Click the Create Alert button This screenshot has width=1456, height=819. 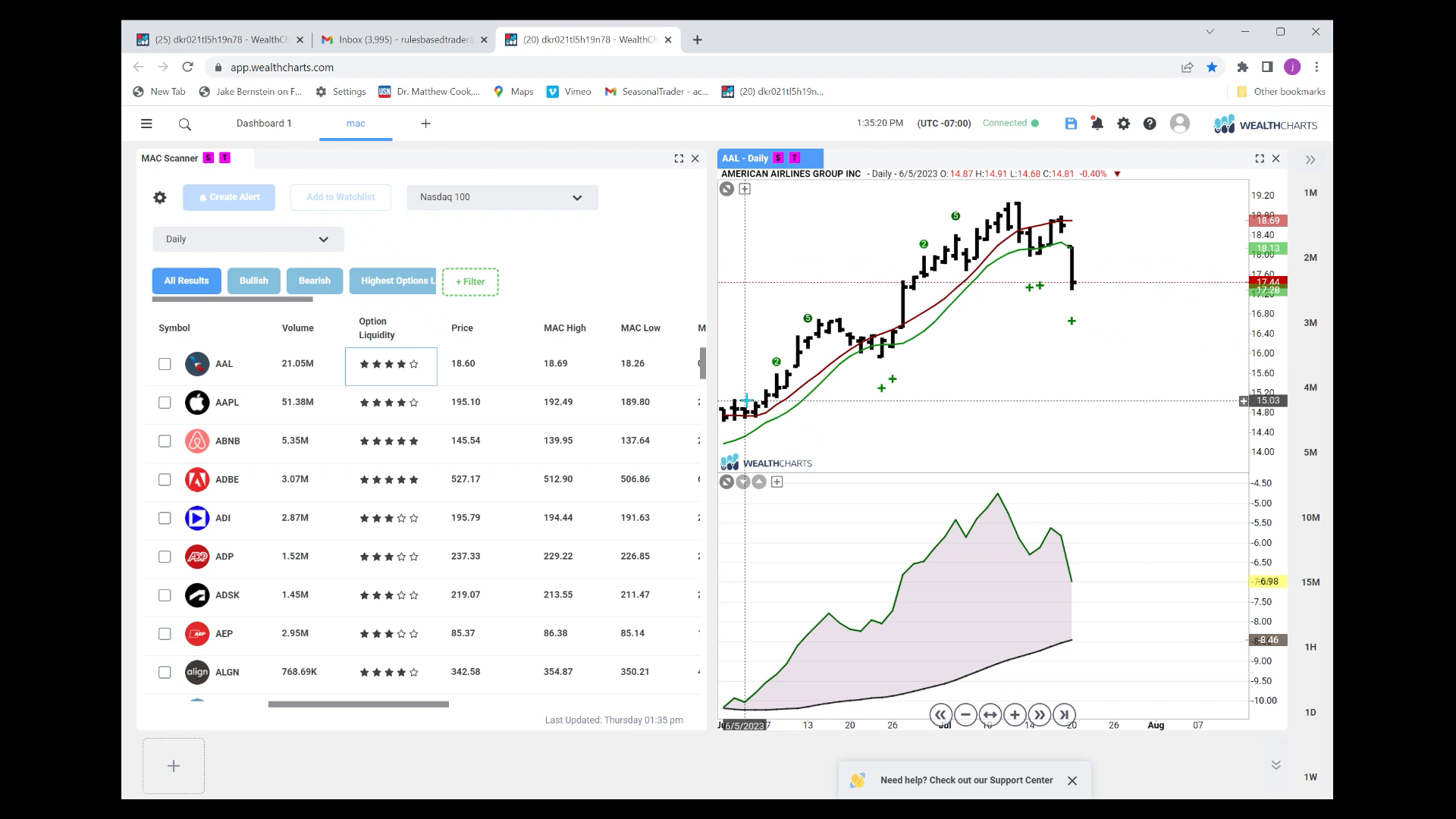[229, 197]
